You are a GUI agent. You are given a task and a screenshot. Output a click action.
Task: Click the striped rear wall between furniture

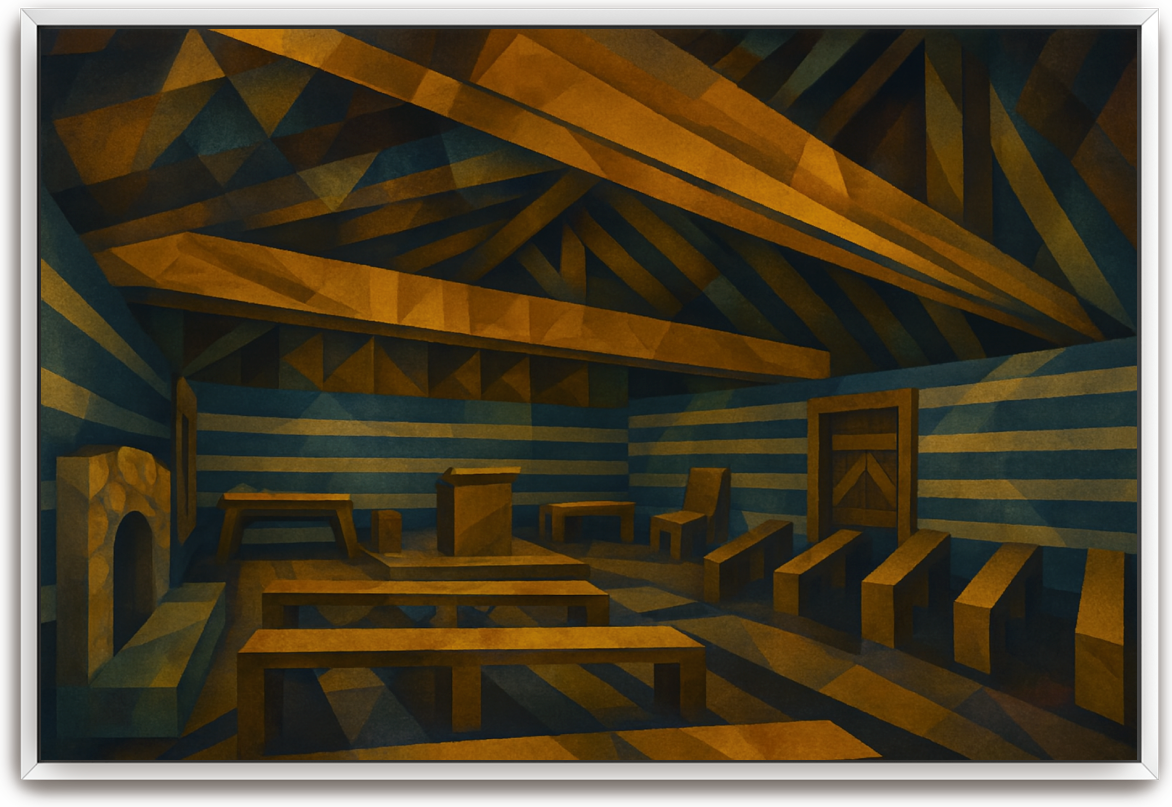coord(620,440)
